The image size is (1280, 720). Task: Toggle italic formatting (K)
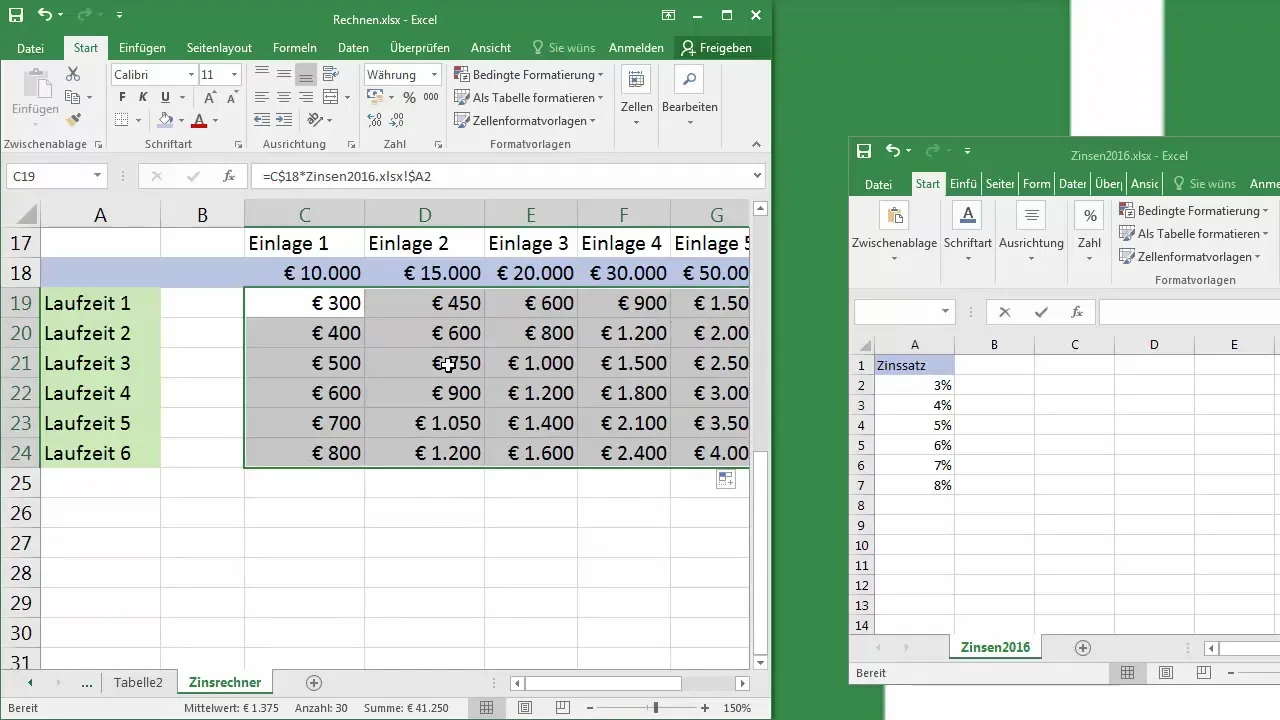coord(144,97)
